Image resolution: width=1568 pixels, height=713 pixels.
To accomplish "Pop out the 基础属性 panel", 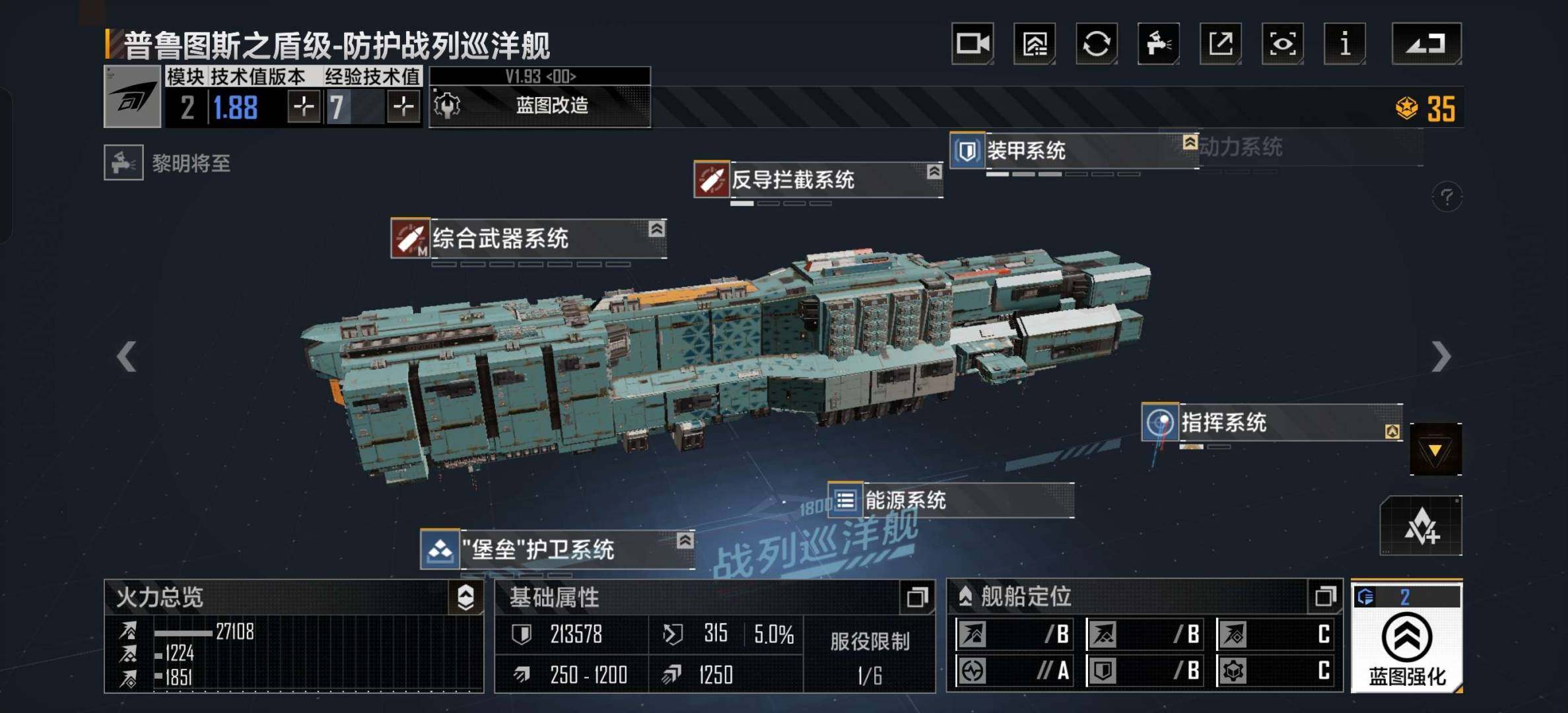I will point(917,597).
